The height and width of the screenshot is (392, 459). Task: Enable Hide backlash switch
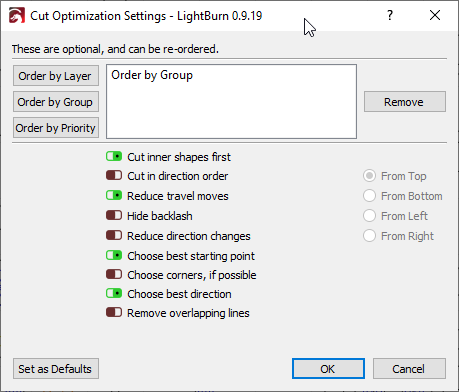click(x=114, y=215)
